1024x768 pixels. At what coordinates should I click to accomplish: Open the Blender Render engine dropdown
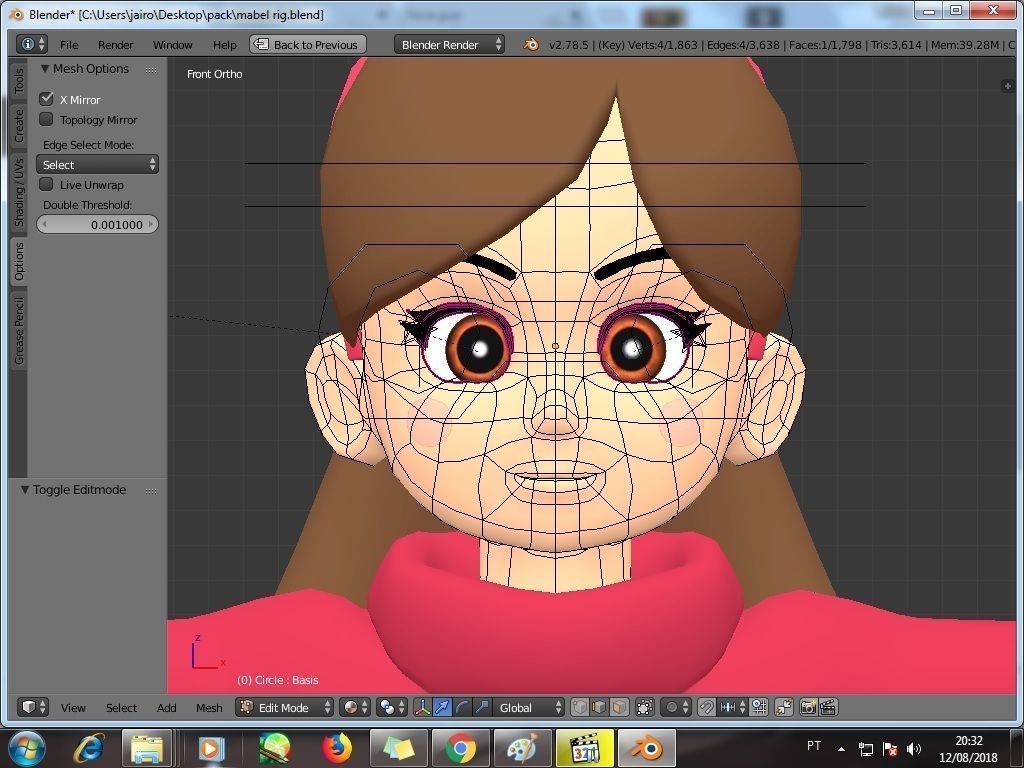[x=449, y=44]
